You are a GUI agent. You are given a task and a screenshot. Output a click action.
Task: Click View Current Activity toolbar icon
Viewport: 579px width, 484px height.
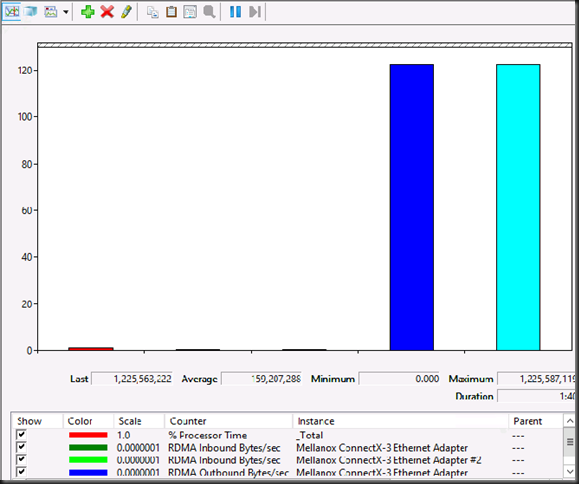click(11, 11)
